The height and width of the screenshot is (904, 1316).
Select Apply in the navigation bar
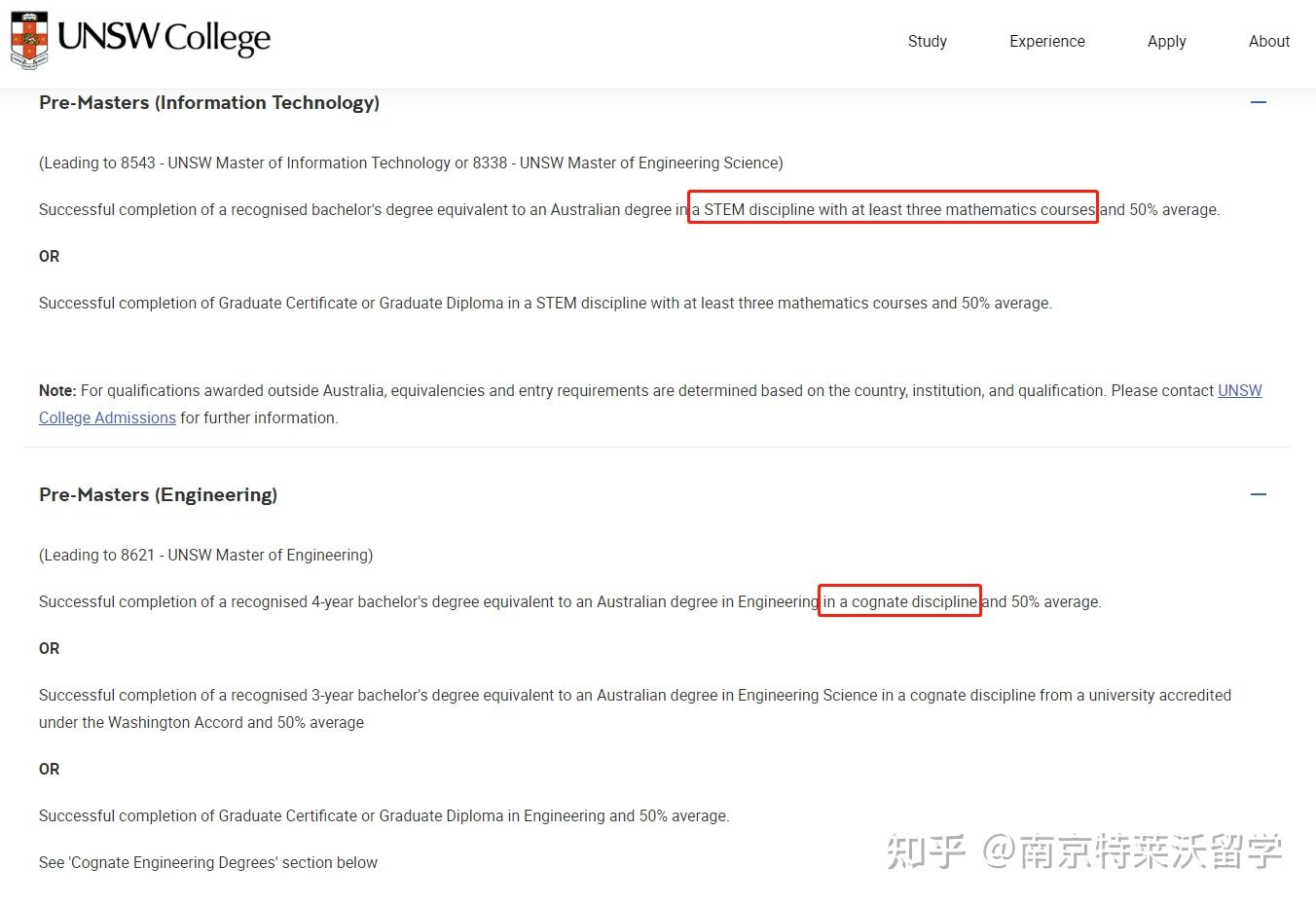click(x=1166, y=41)
